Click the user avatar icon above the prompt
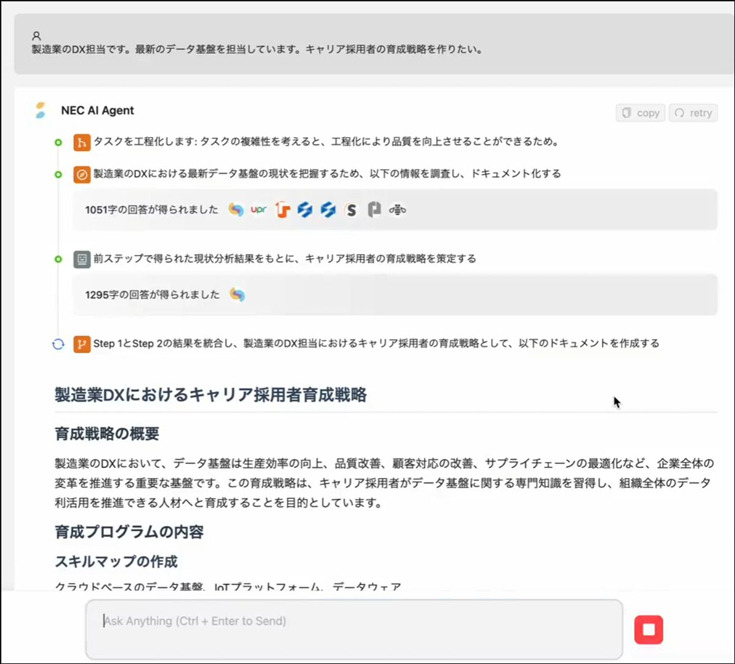 [37, 35]
